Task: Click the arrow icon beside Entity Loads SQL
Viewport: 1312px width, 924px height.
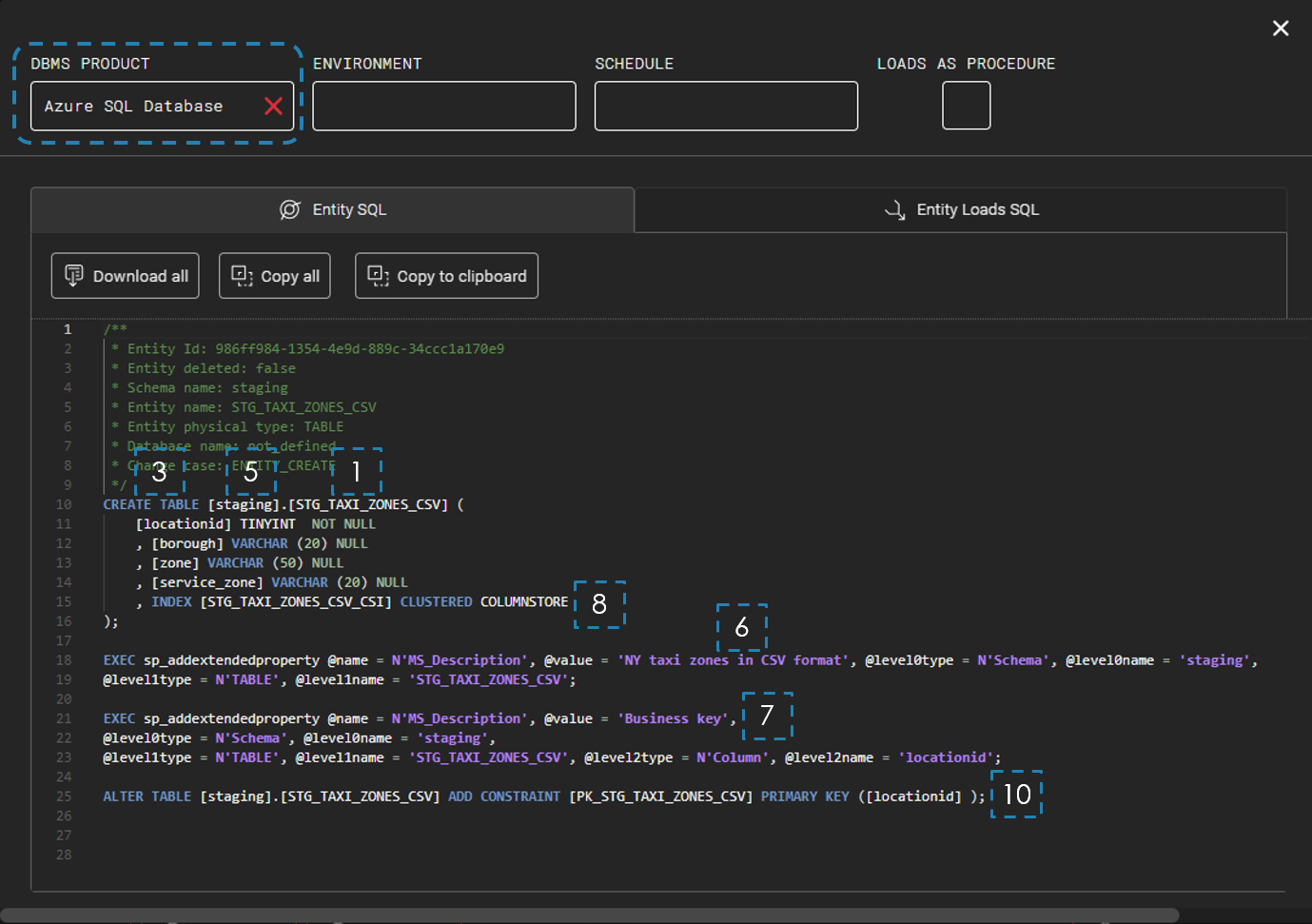Action: coord(894,209)
